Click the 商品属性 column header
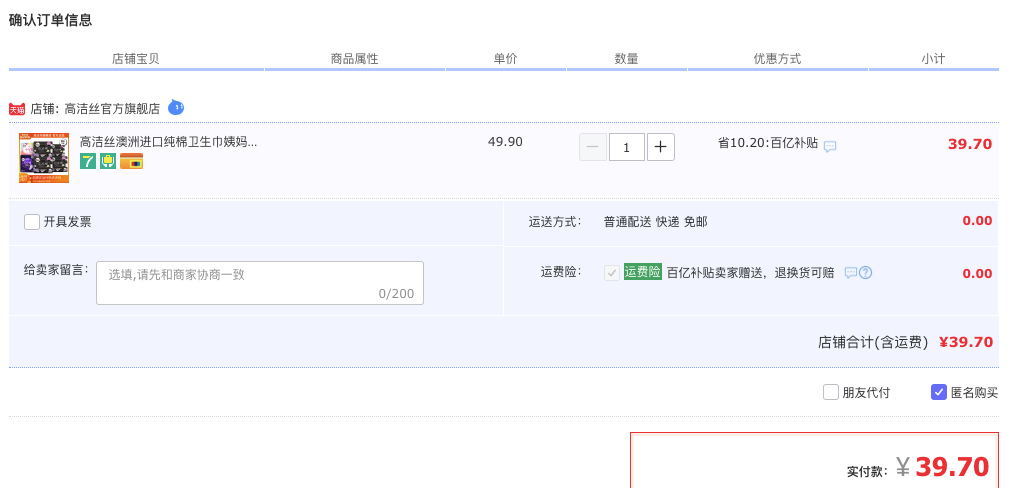Image resolution: width=1009 pixels, height=488 pixels. coord(355,59)
